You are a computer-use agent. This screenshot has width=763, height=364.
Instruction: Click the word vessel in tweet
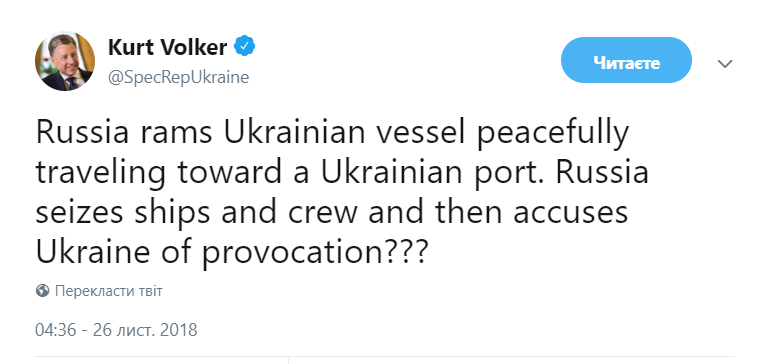[418, 132]
